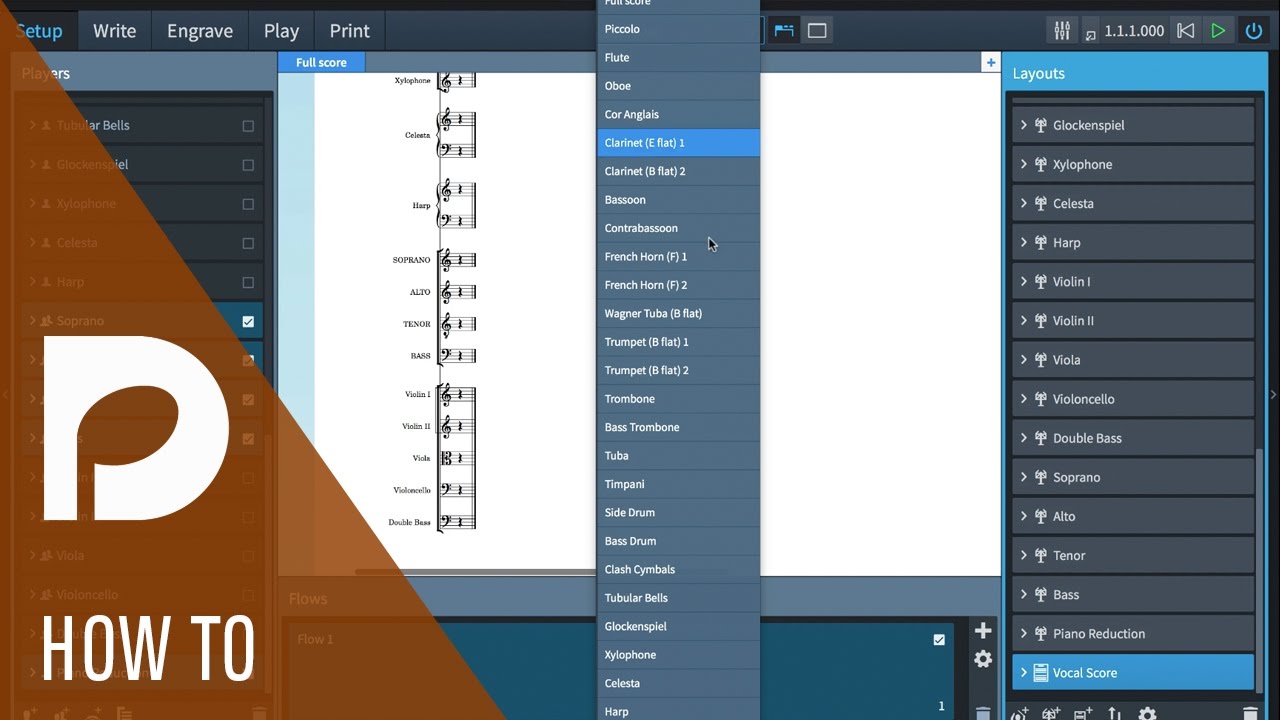Choose Contrabassoon from the layout list

(679, 228)
